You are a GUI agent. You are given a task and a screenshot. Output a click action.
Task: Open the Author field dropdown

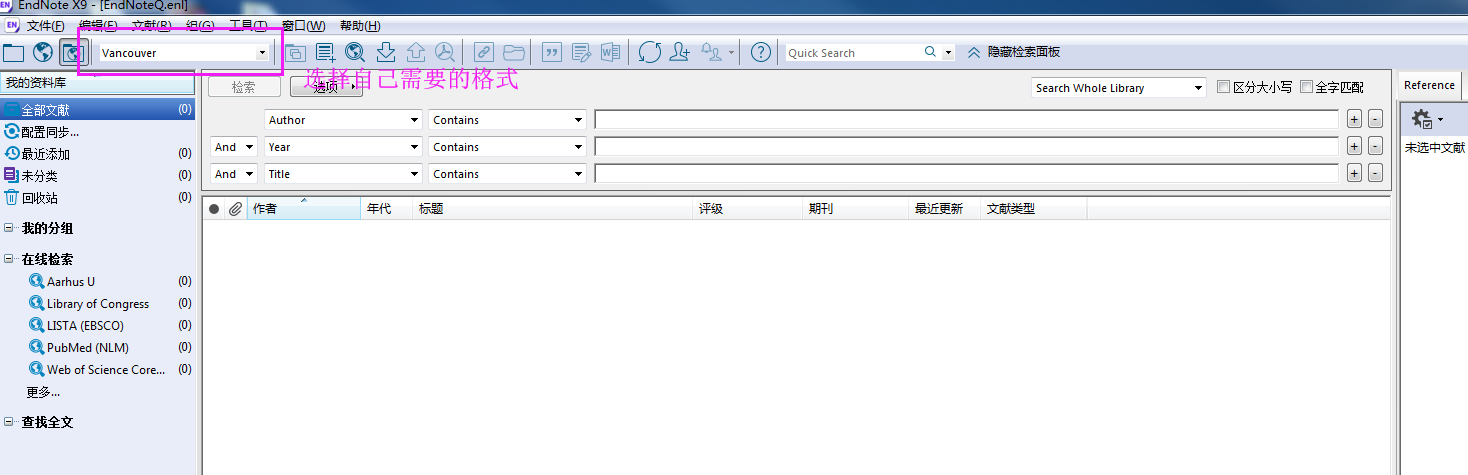(x=343, y=120)
